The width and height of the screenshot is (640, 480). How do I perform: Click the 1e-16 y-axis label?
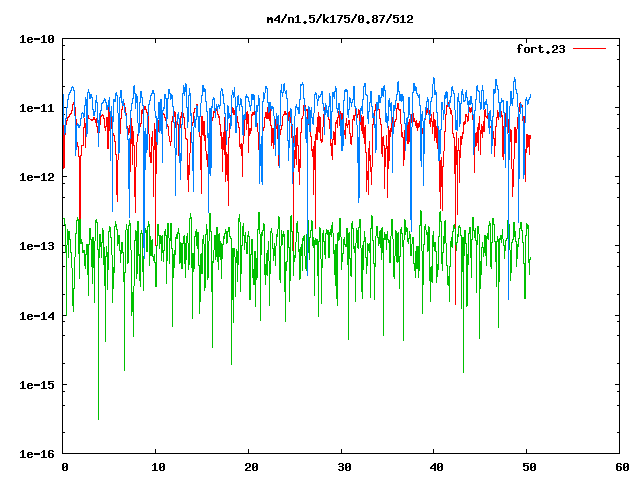[x=37, y=454]
